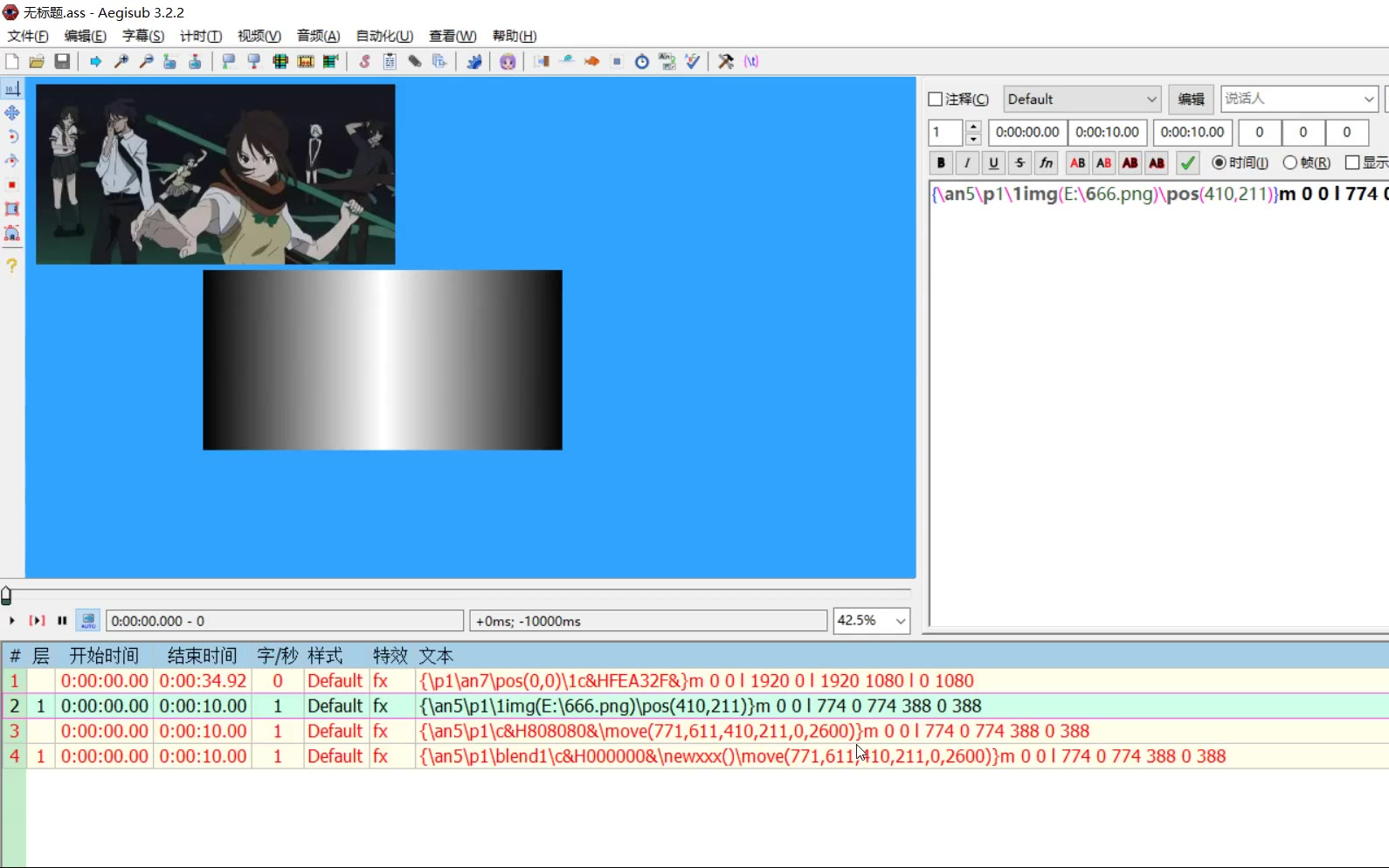Commit the line with the green checkmark button

click(x=1187, y=162)
